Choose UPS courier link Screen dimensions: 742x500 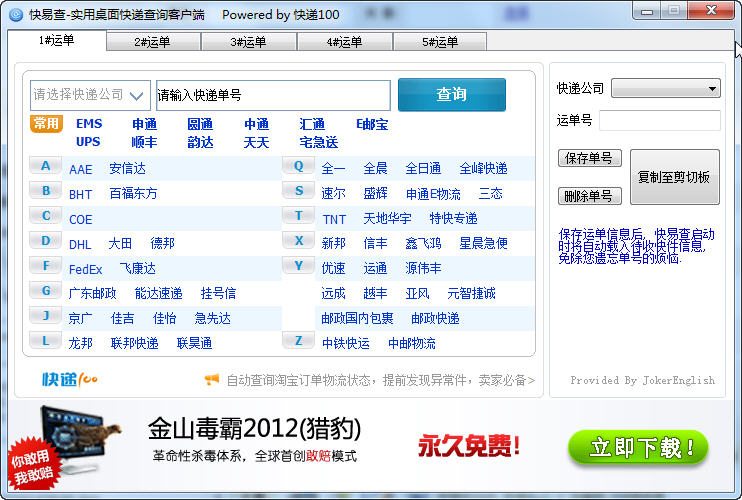tap(88, 142)
